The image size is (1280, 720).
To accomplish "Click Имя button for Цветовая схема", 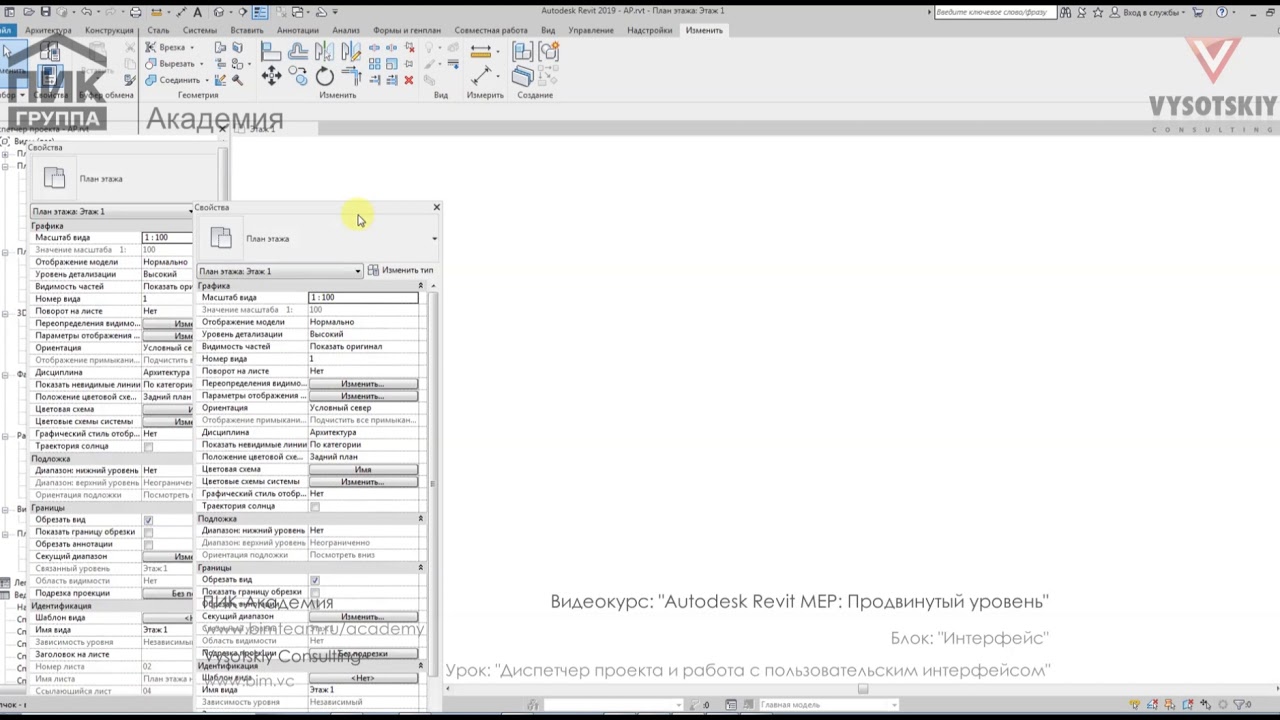I will [x=363, y=470].
